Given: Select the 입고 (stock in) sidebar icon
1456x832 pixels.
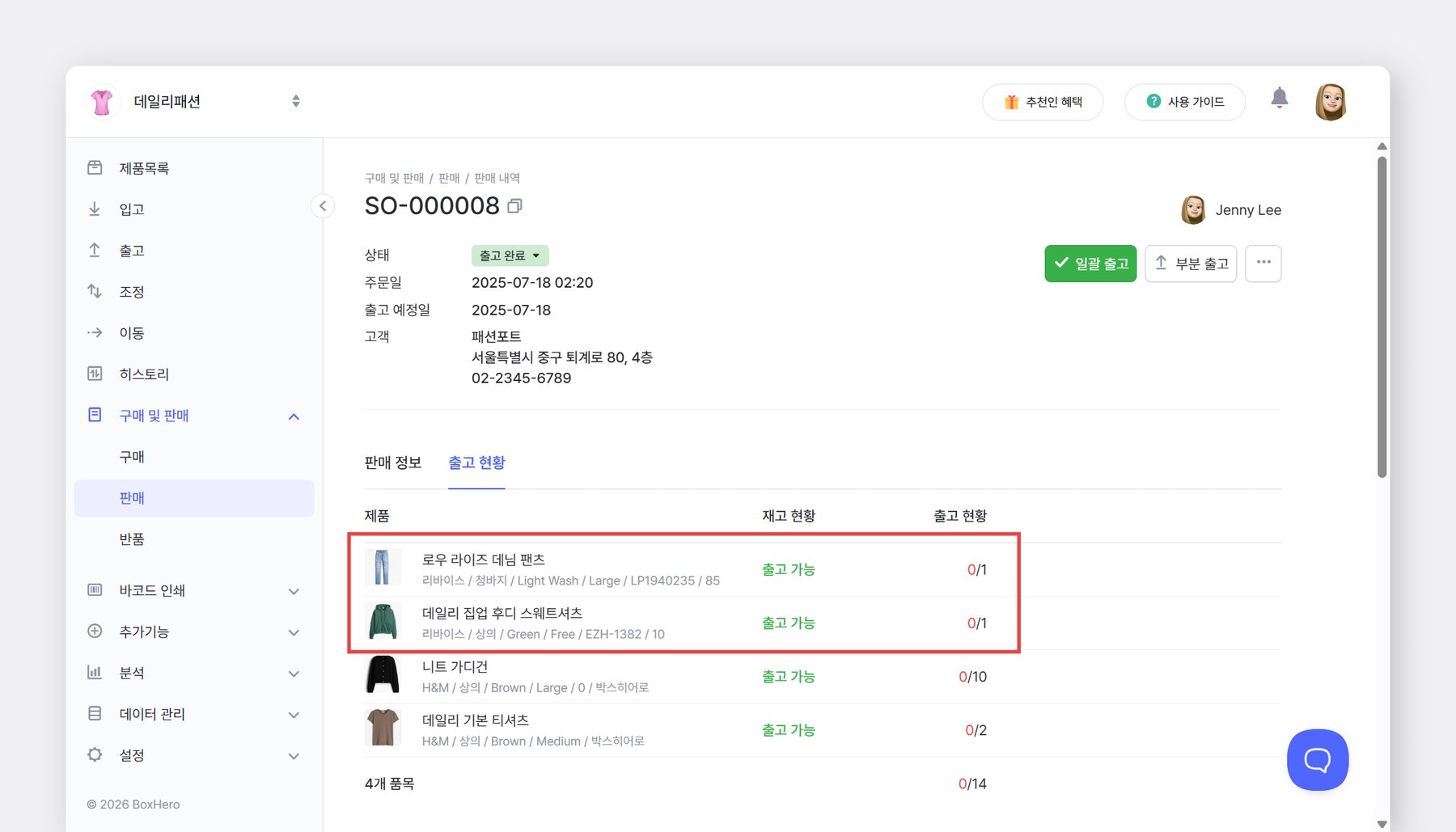Looking at the screenshot, I should [95, 209].
